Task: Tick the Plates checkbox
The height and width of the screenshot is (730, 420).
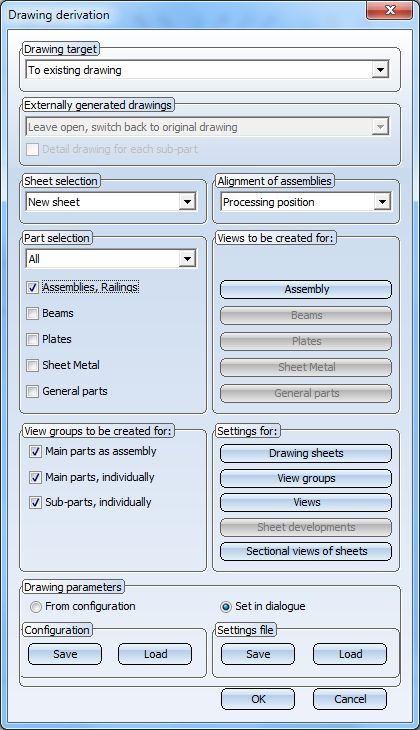Action: click(x=32, y=340)
